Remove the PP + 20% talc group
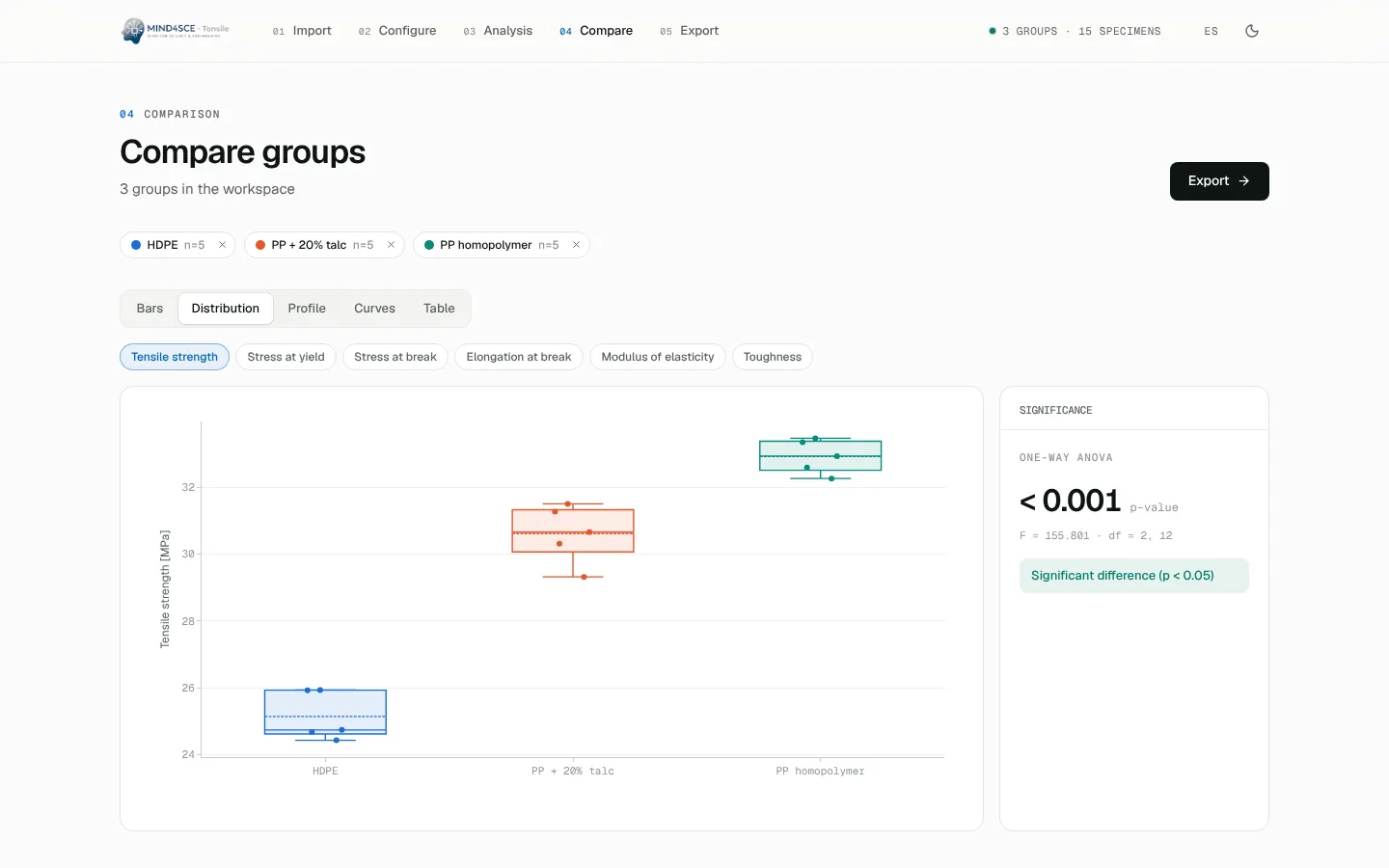Screen dimensions: 1389x868 coord(391,245)
